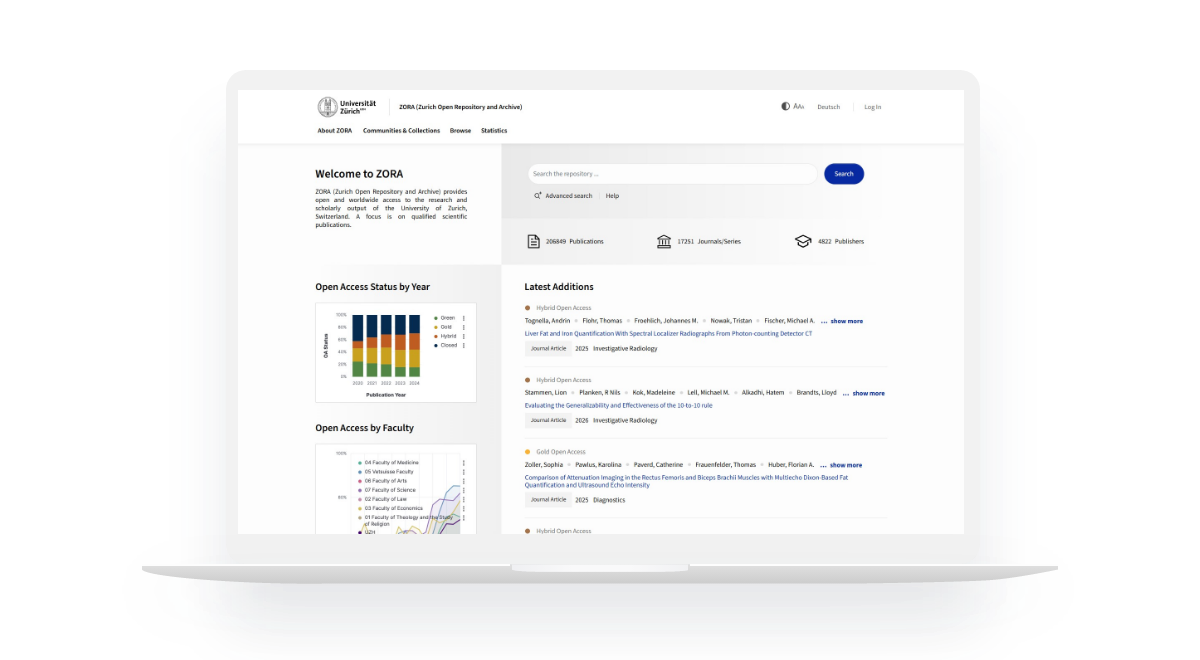This screenshot has height=660, width=1200.
Task: Click the 04 Faculty of Medicine legend swatch
Action: coord(359,463)
